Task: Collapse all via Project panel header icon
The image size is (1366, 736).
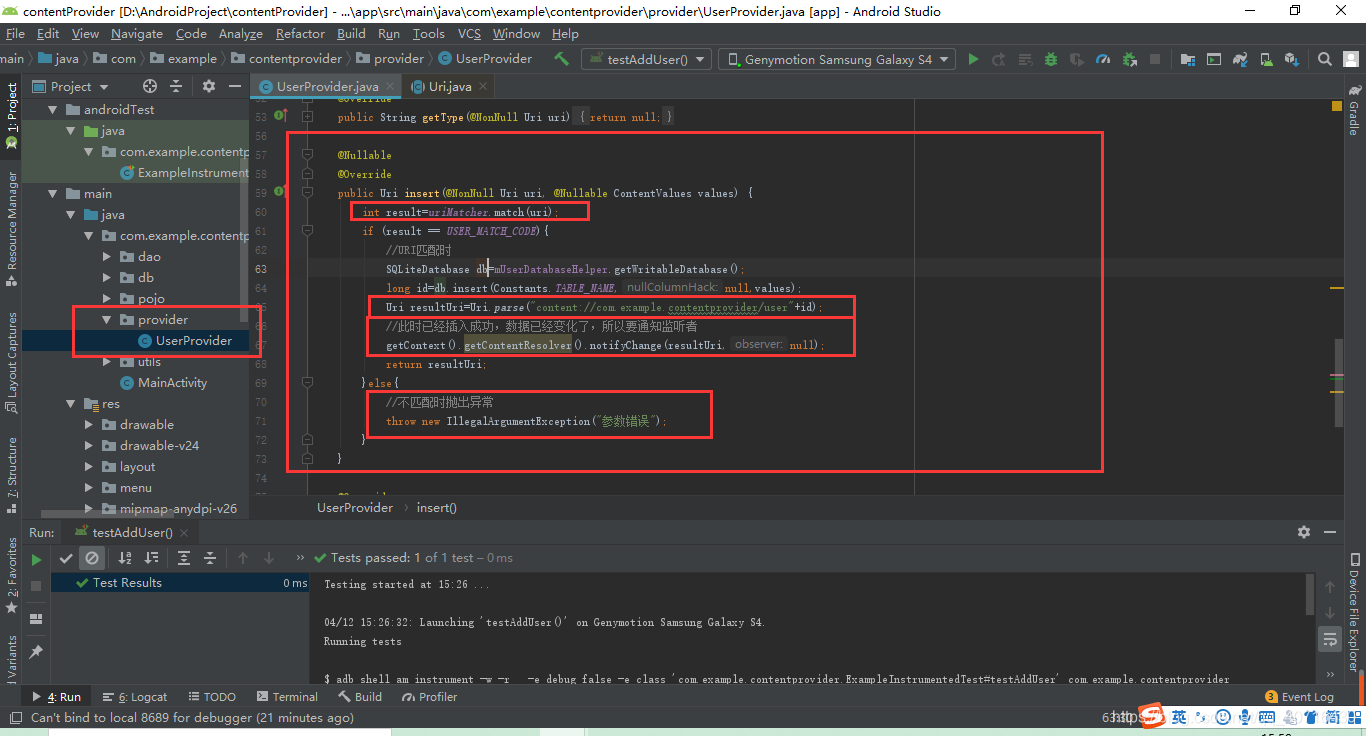Action: point(178,86)
